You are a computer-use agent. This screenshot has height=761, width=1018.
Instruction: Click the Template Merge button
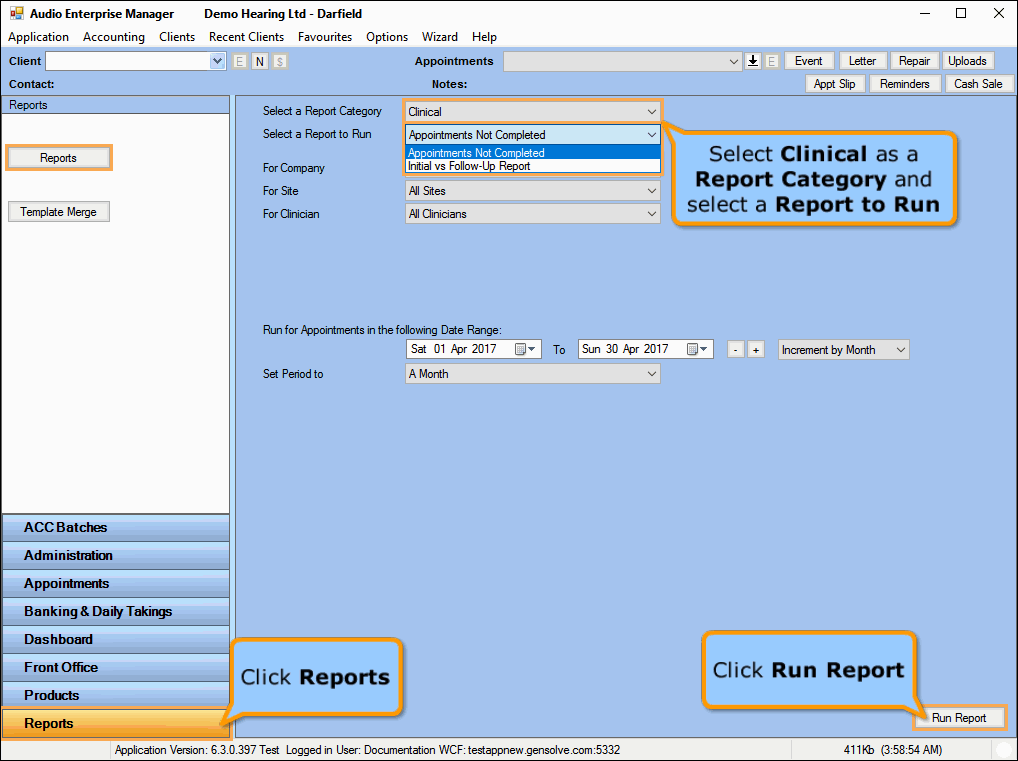coord(59,212)
